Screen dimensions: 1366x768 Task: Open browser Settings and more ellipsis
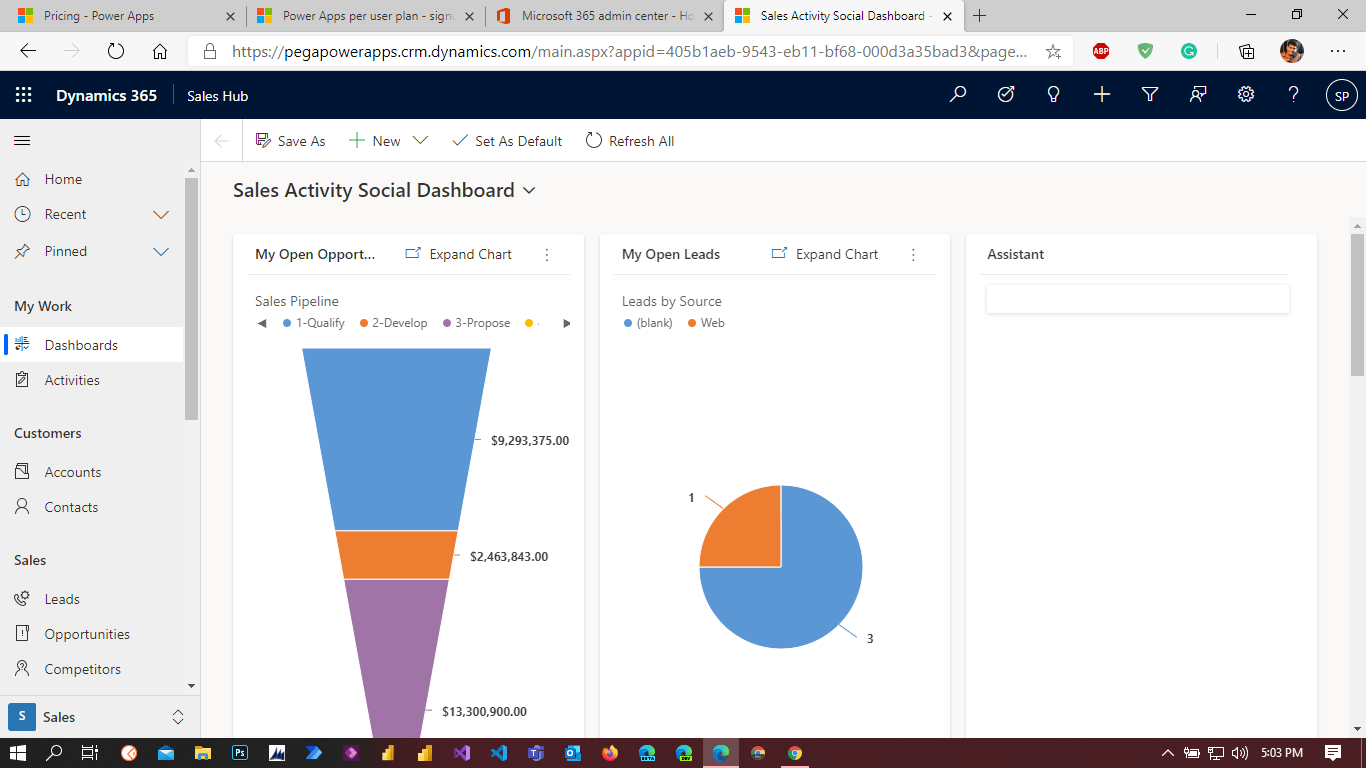tap(1338, 51)
